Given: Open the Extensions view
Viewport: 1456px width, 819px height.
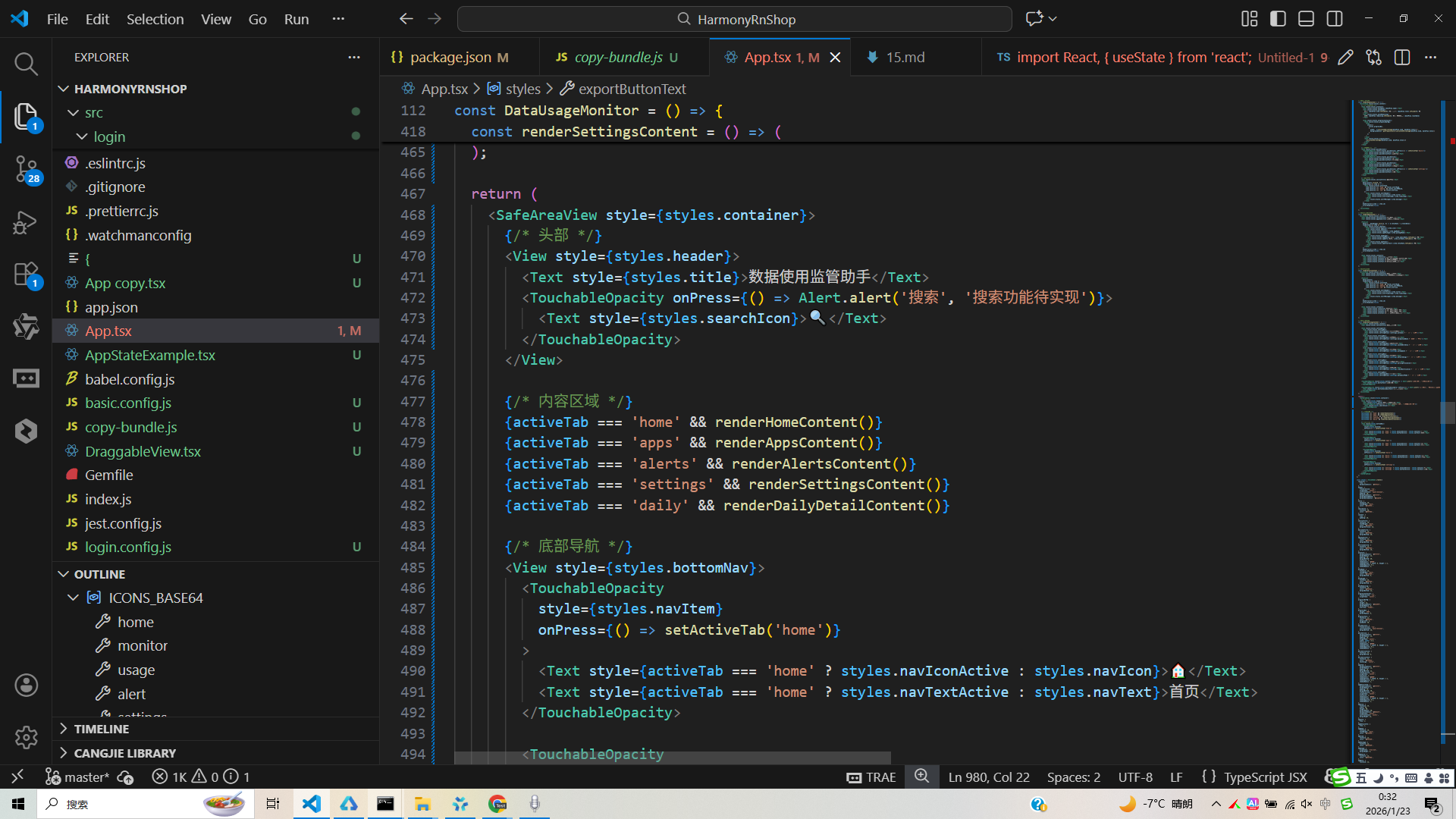Looking at the screenshot, I should [26, 275].
